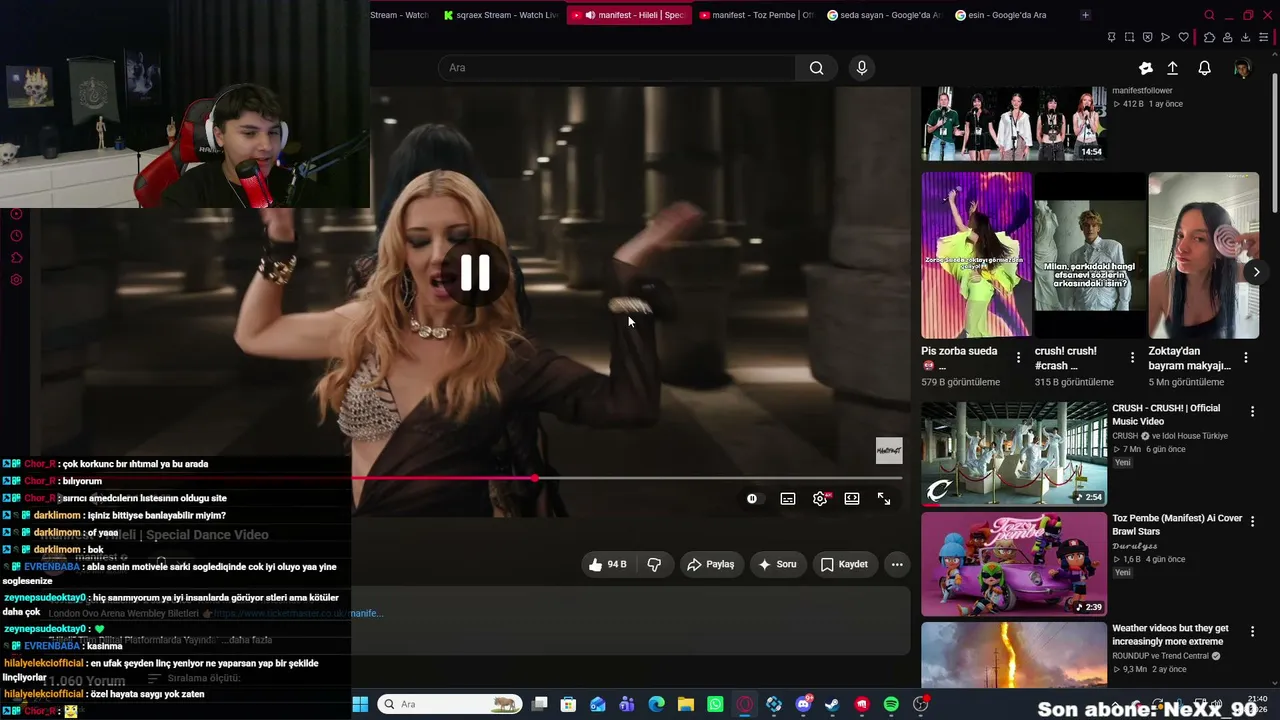Viewport: 1280px width, 720px height.
Task: Open browser sidebar history clock icon
Action: click(x=16, y=236)
